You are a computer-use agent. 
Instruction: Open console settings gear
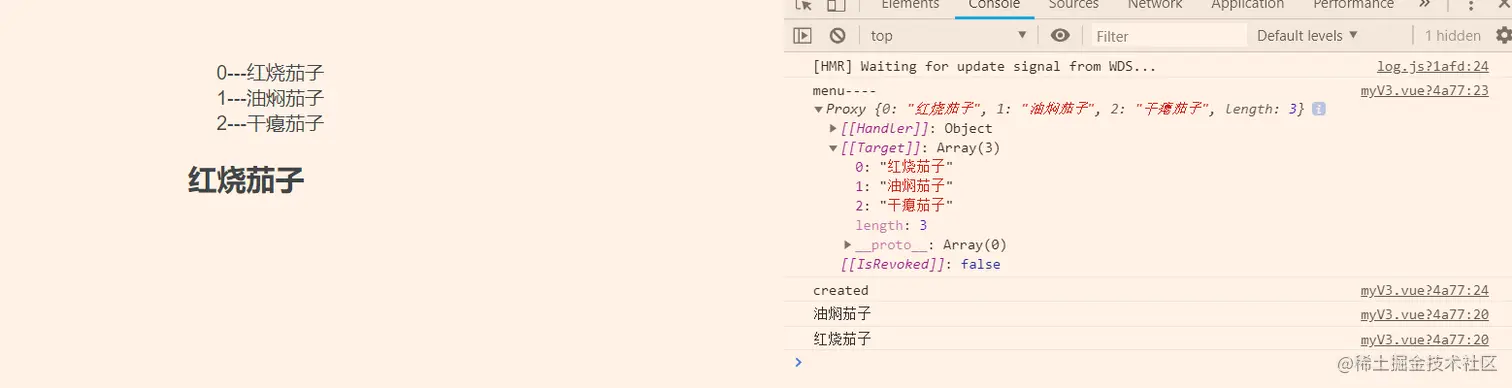(x=1503, y=36)
